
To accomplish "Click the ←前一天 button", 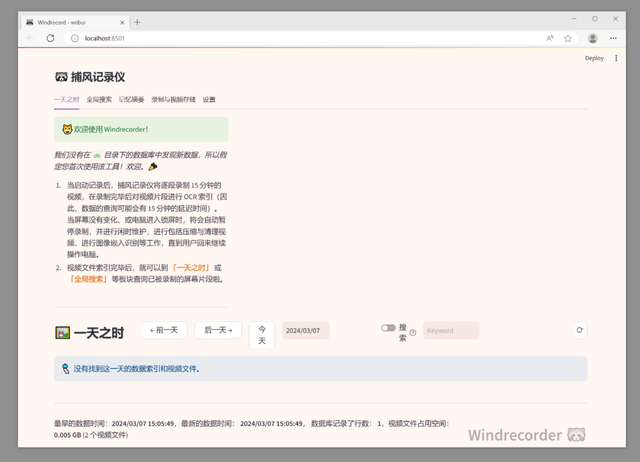I will [164, 330].
